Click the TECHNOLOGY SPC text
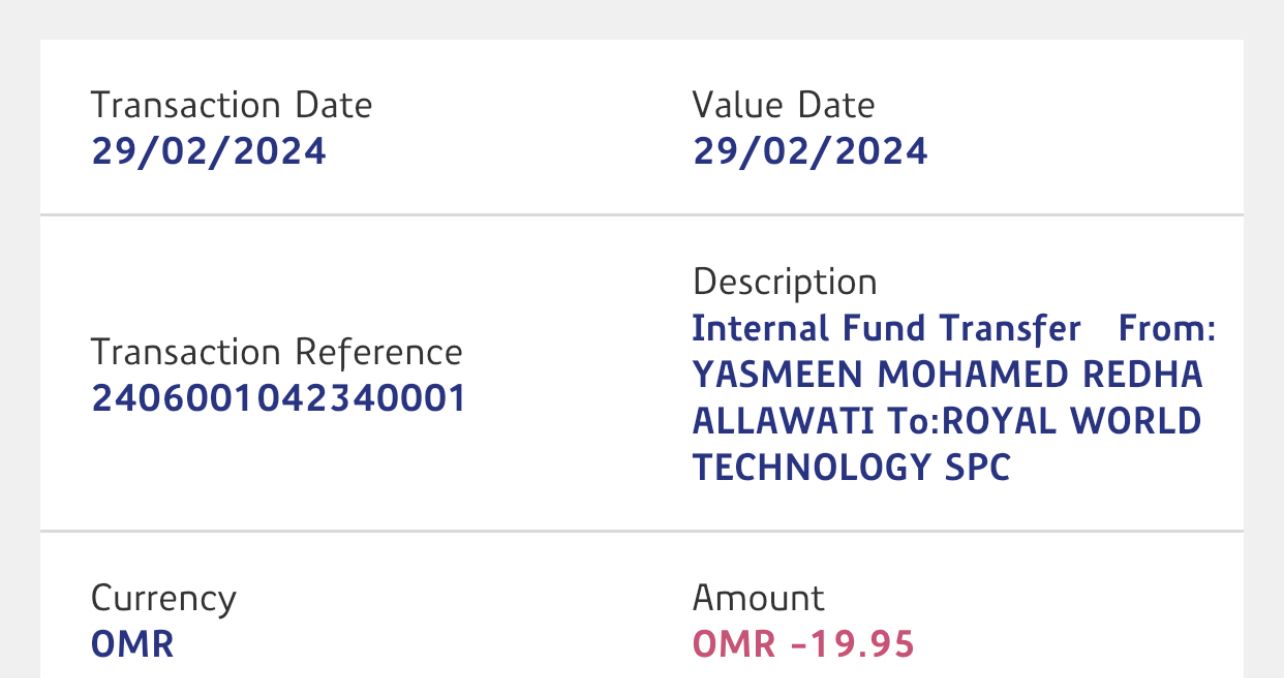Image resolution: width=1284 pixels, height=678 pixels. [851, 467]
